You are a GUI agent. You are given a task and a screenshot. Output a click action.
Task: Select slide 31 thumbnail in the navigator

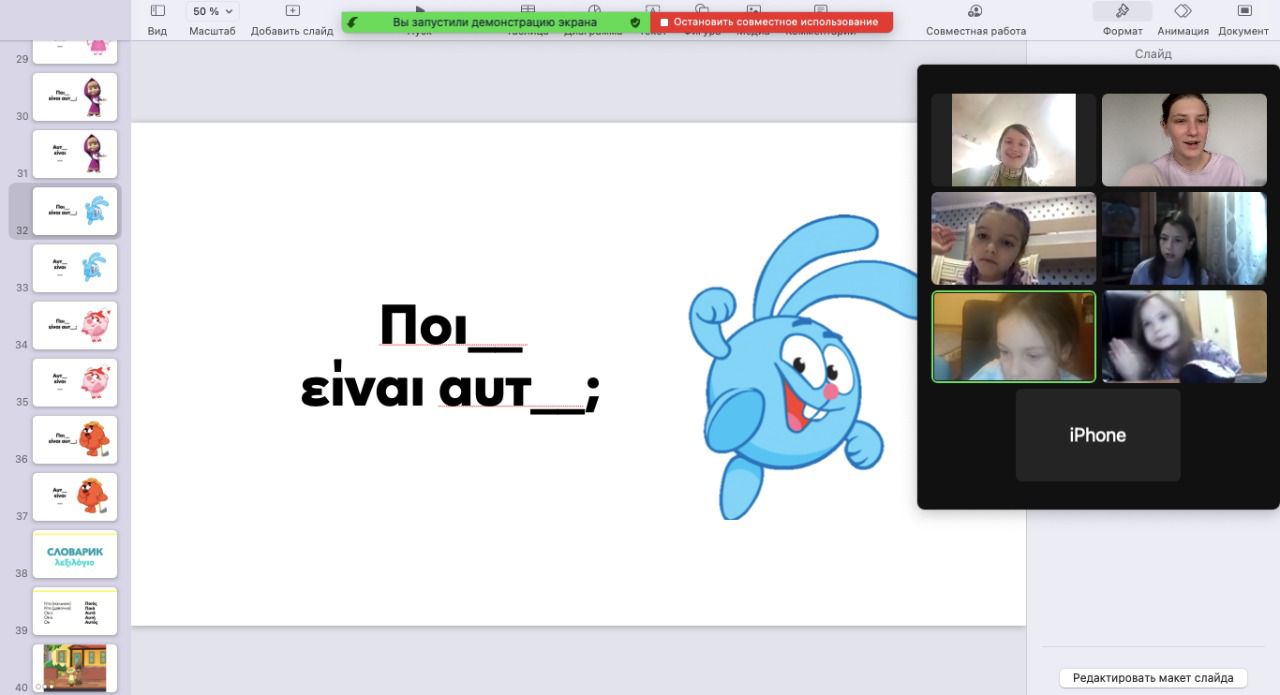[x=75, y=154]
